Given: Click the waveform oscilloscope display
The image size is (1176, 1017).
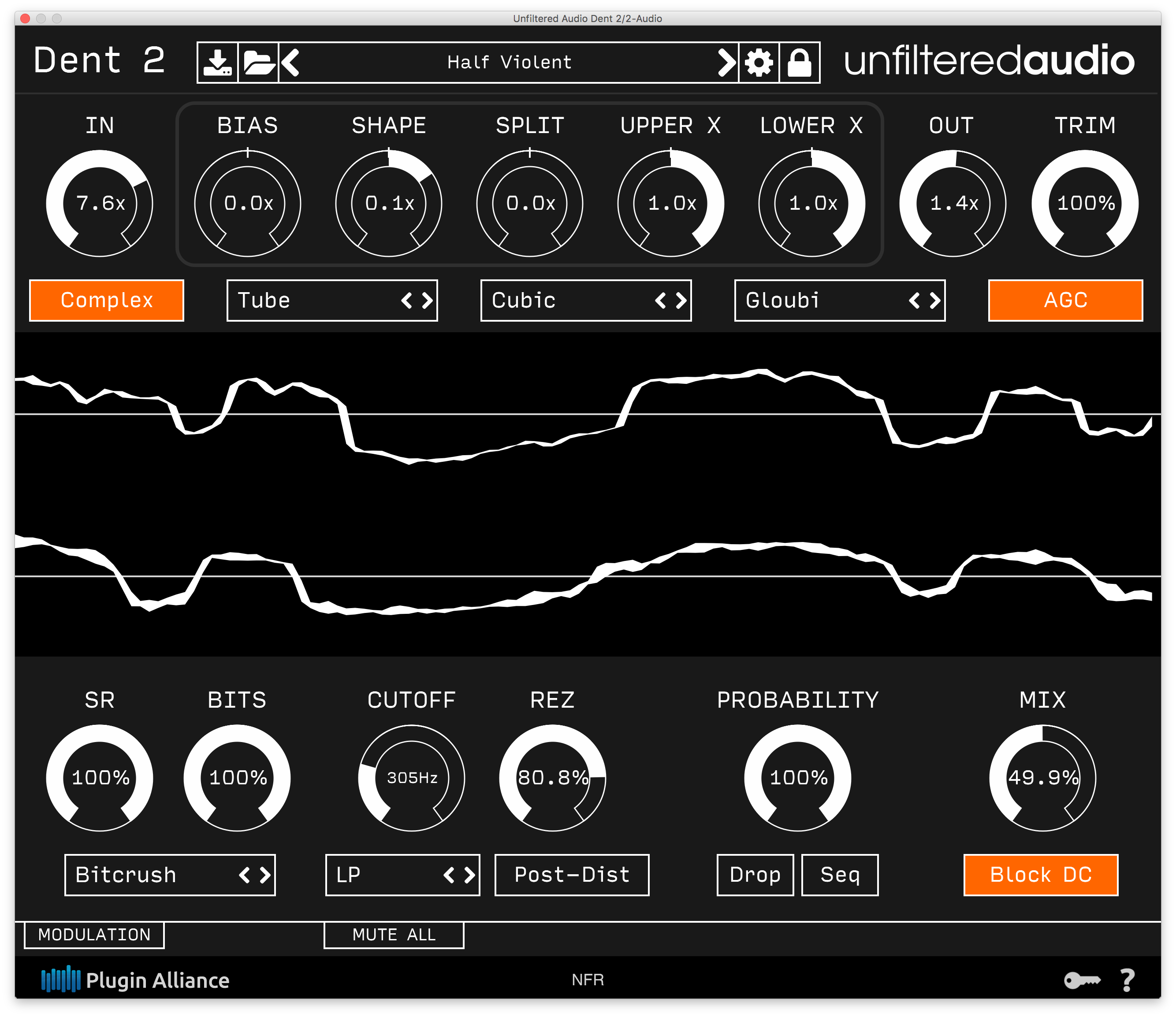Looking at the screenshot, I should pos(588,495).
